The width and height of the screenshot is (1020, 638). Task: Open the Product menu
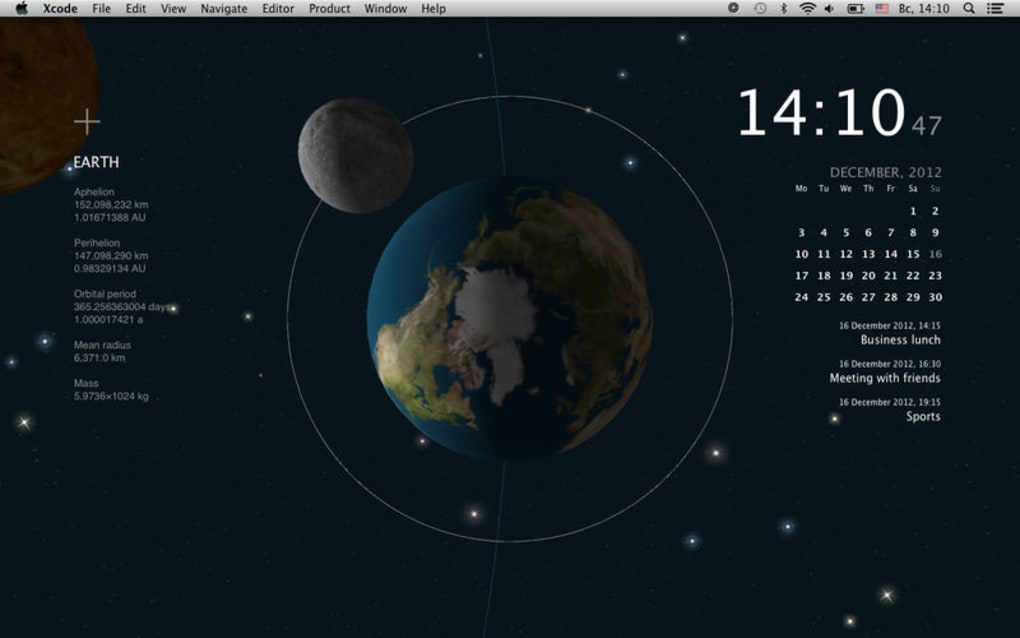329,8
